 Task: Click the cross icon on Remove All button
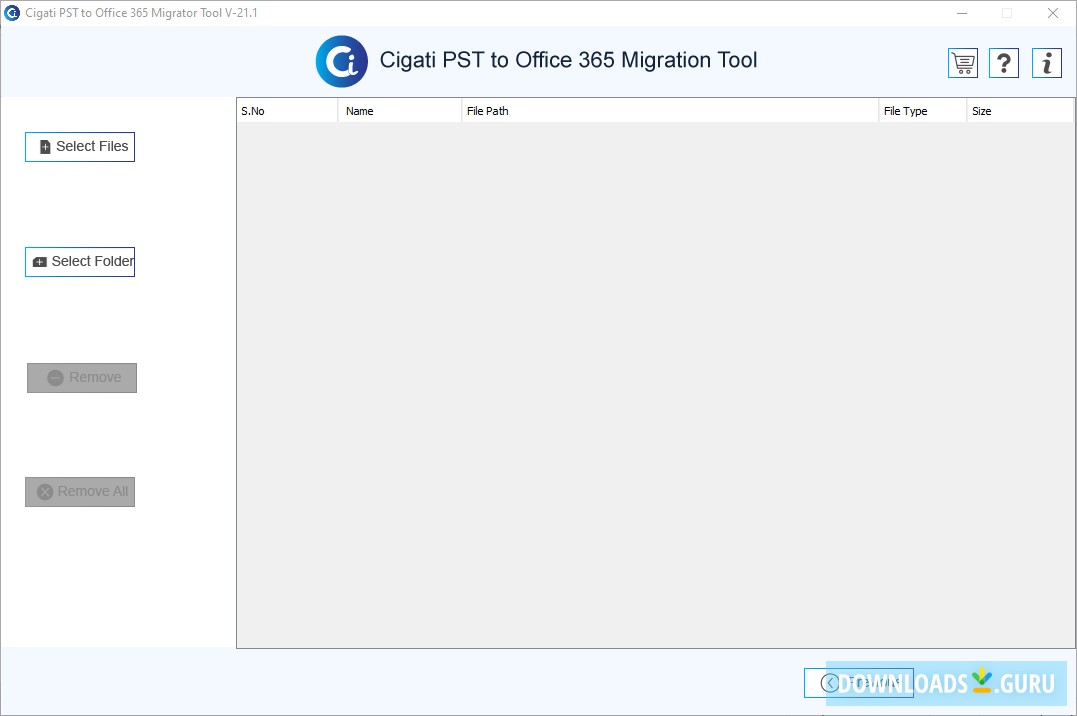pos(44,491)
